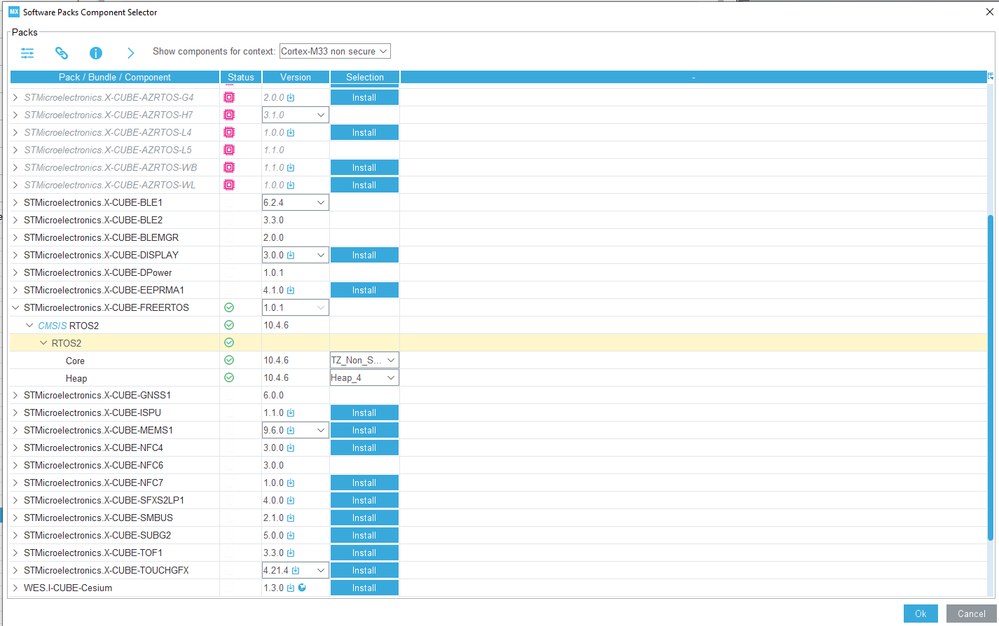Click the MX app icon in title bar
This screenshot has height=626, width=999.
coord(14,11)
